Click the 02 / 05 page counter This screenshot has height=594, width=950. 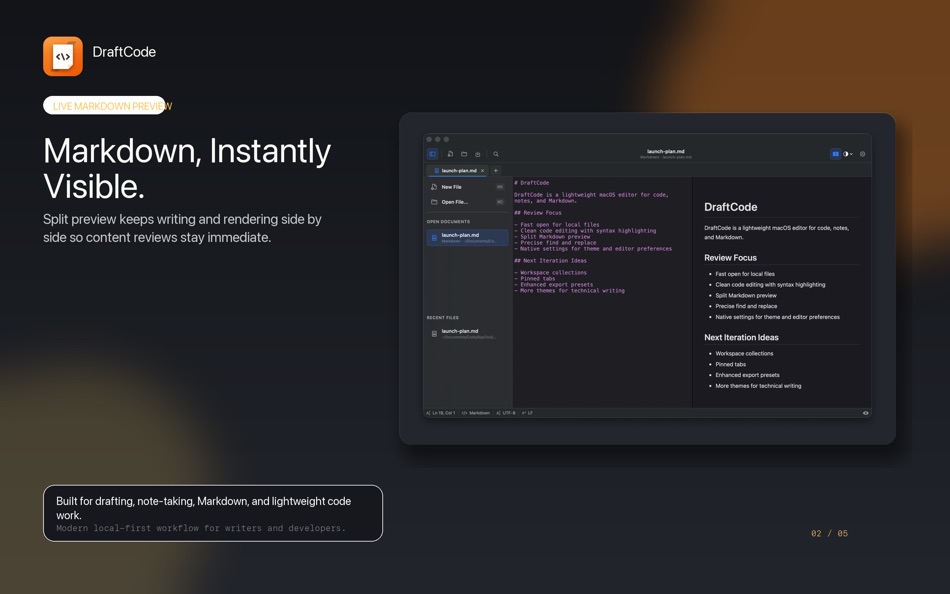(829, 533)
